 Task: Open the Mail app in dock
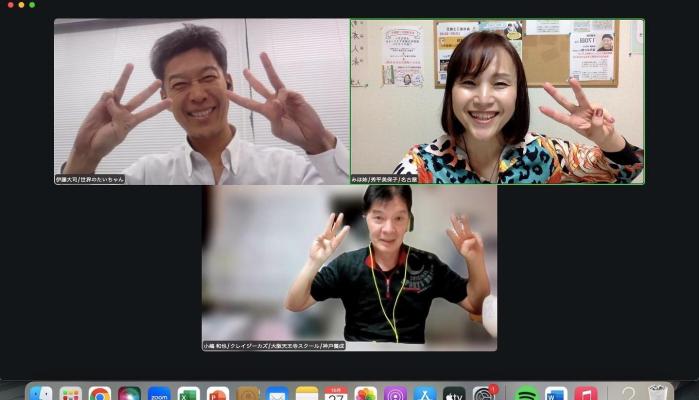coord(277,394)
